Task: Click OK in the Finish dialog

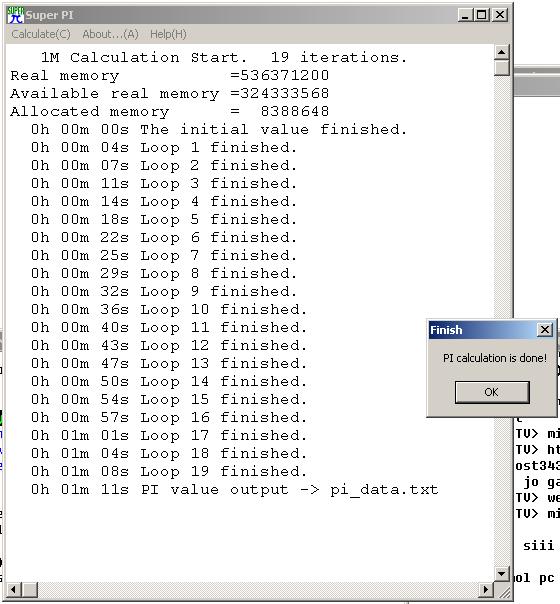Action: coord(492,392)
